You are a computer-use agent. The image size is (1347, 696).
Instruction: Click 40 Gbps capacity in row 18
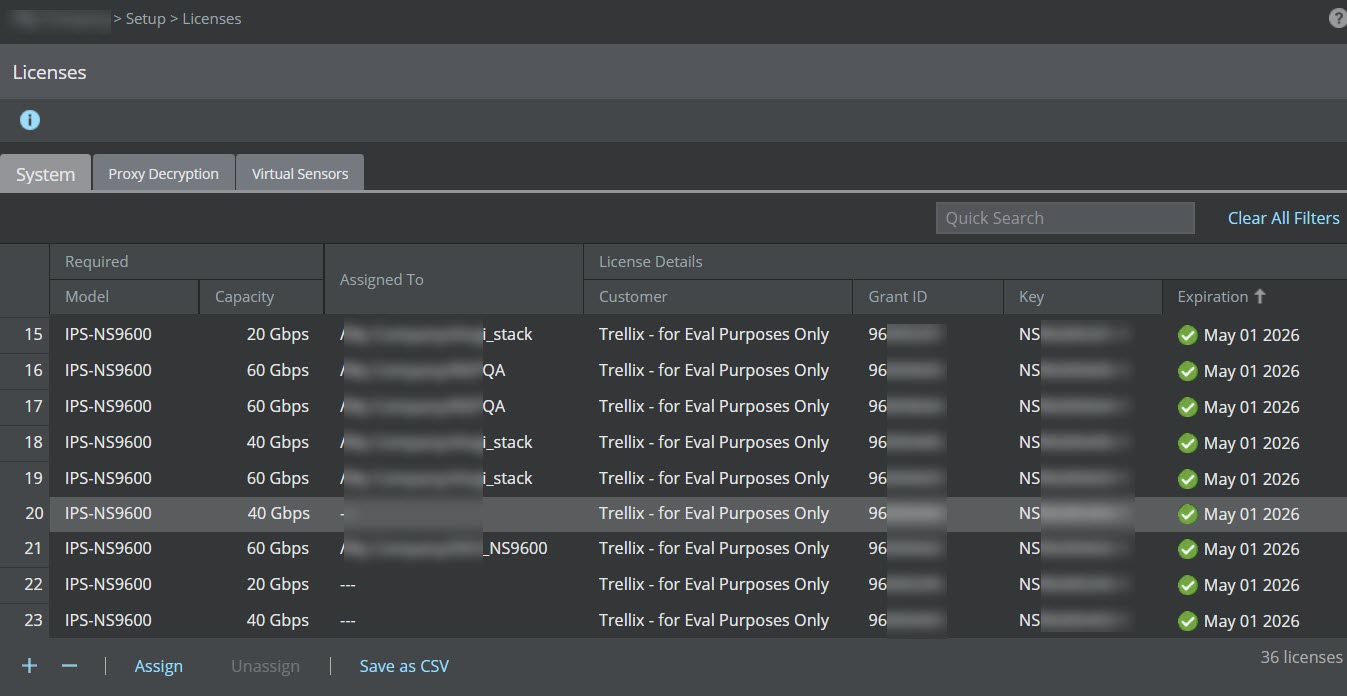278,442
